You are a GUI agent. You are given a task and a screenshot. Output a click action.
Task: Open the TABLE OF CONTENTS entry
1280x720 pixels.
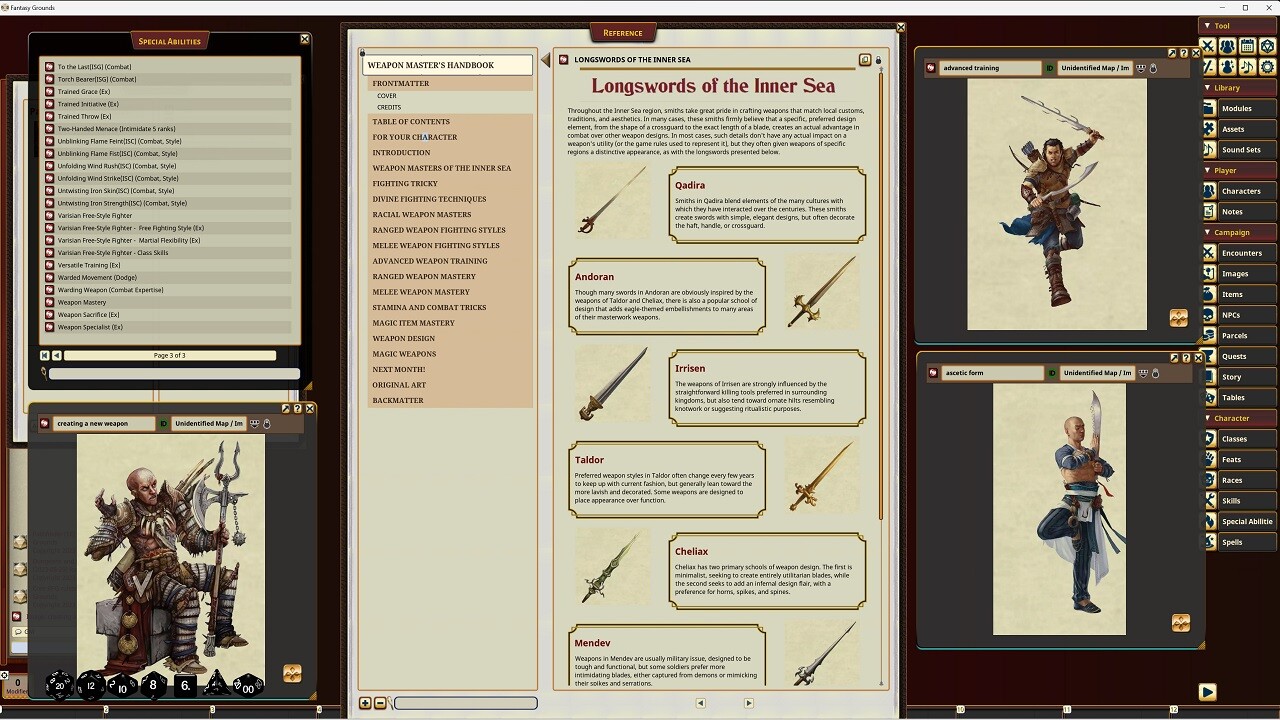(x=413, y=121)
